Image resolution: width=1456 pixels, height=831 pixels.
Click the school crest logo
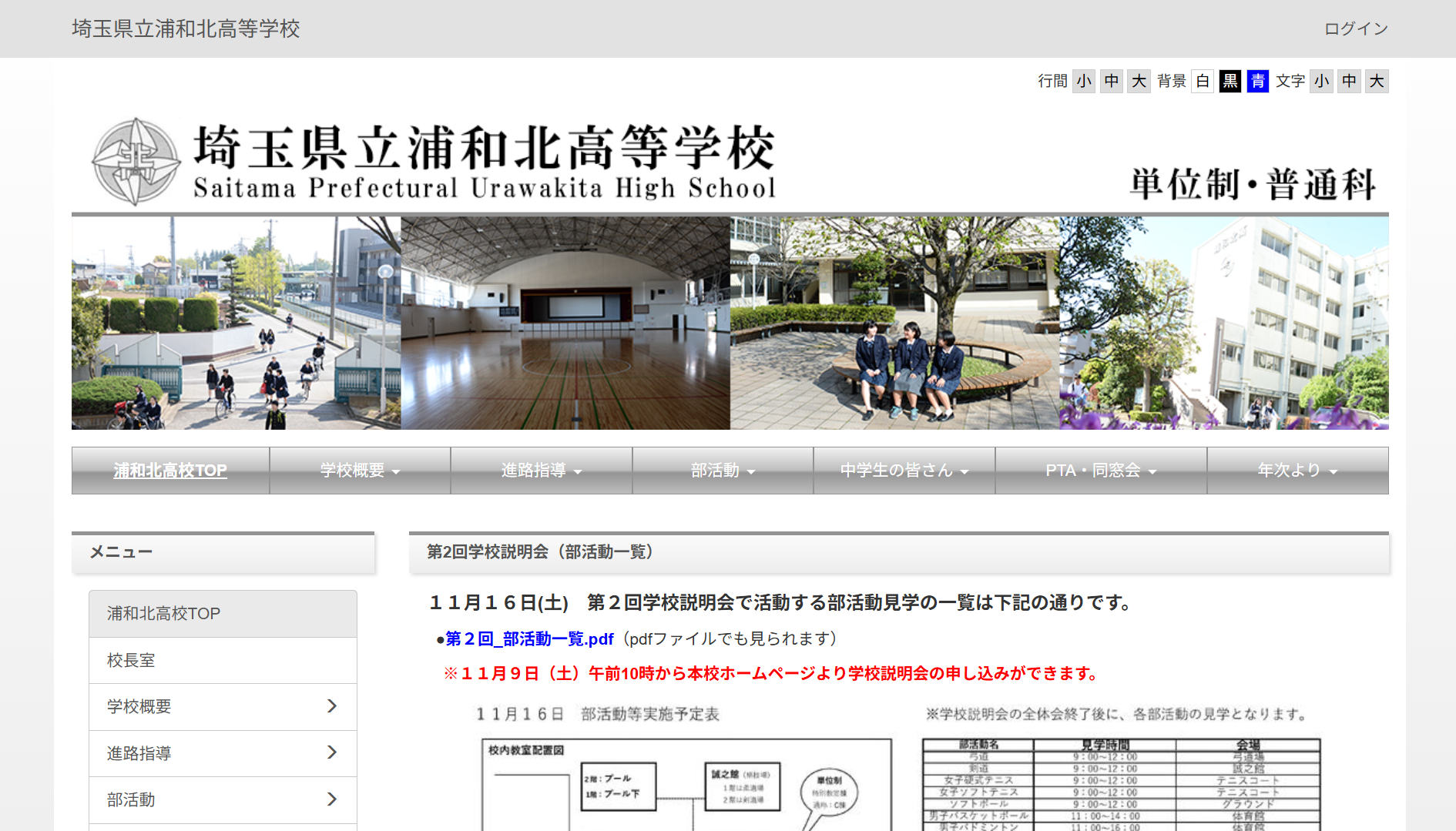coord(136,162)
